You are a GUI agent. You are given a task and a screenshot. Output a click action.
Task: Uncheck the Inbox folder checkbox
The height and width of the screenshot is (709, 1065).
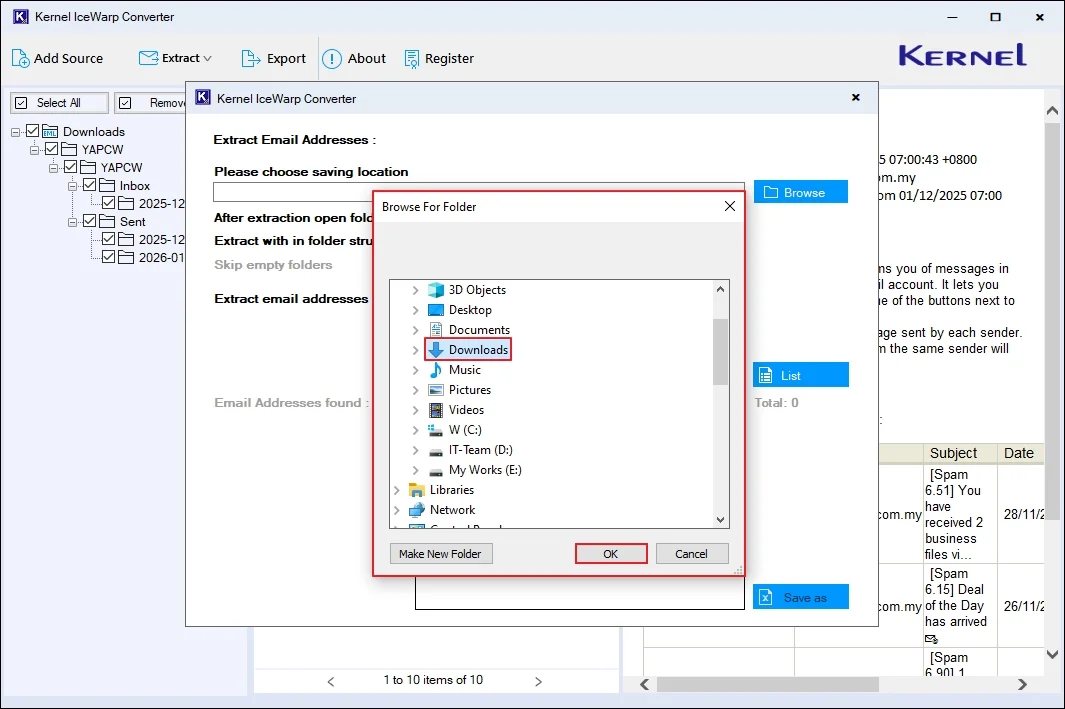(x=90, y=186)
